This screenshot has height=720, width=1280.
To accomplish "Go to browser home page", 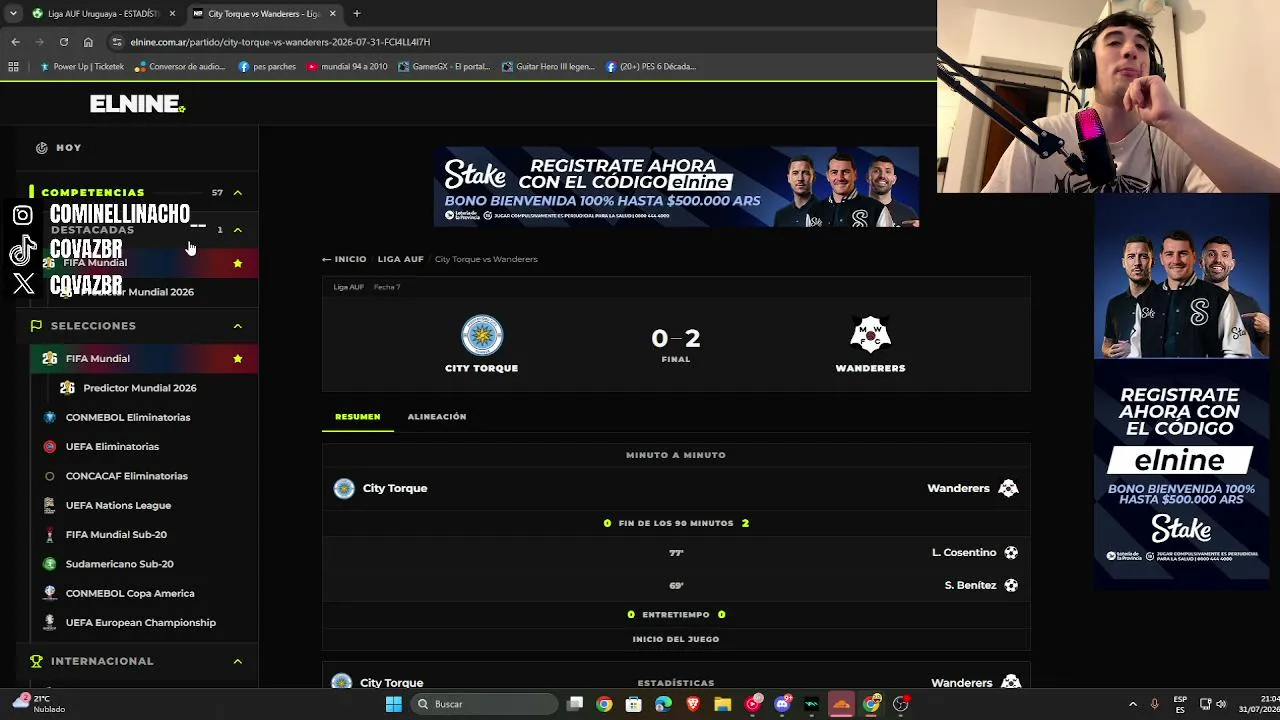I will [x=88, y=42].
